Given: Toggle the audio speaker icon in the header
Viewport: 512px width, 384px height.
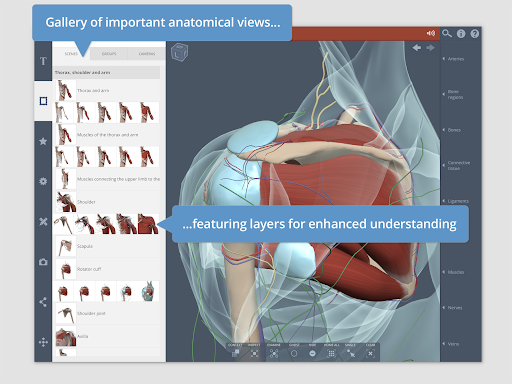Looking at the screenshot, I should 431,33.
